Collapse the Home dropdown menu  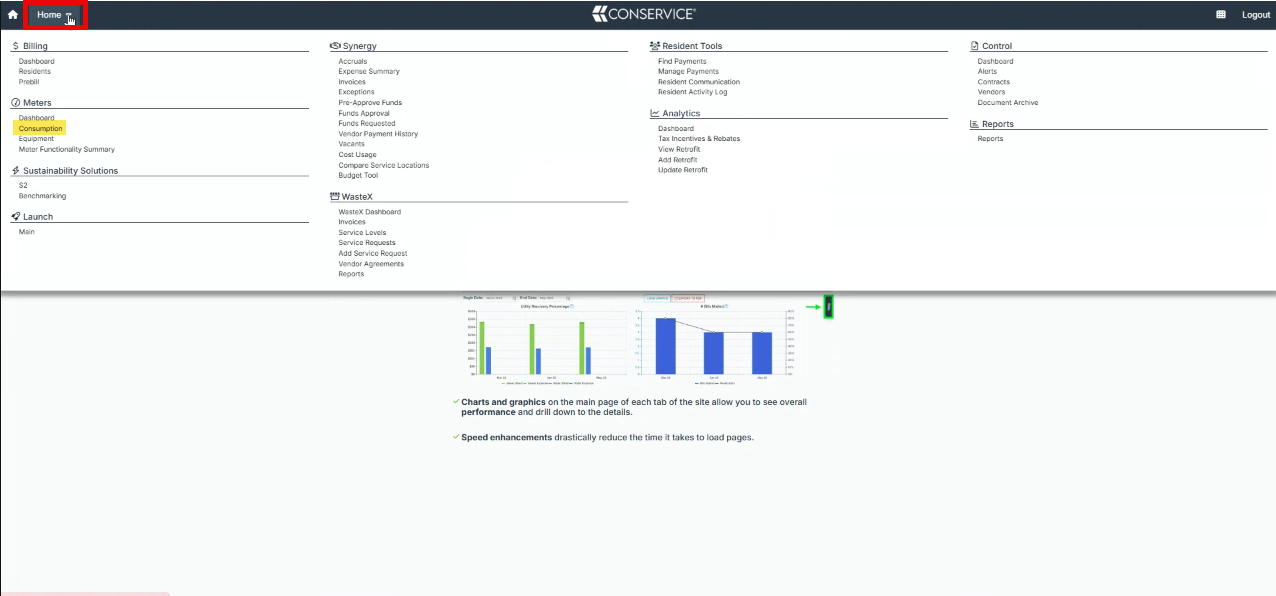point(55,15)
